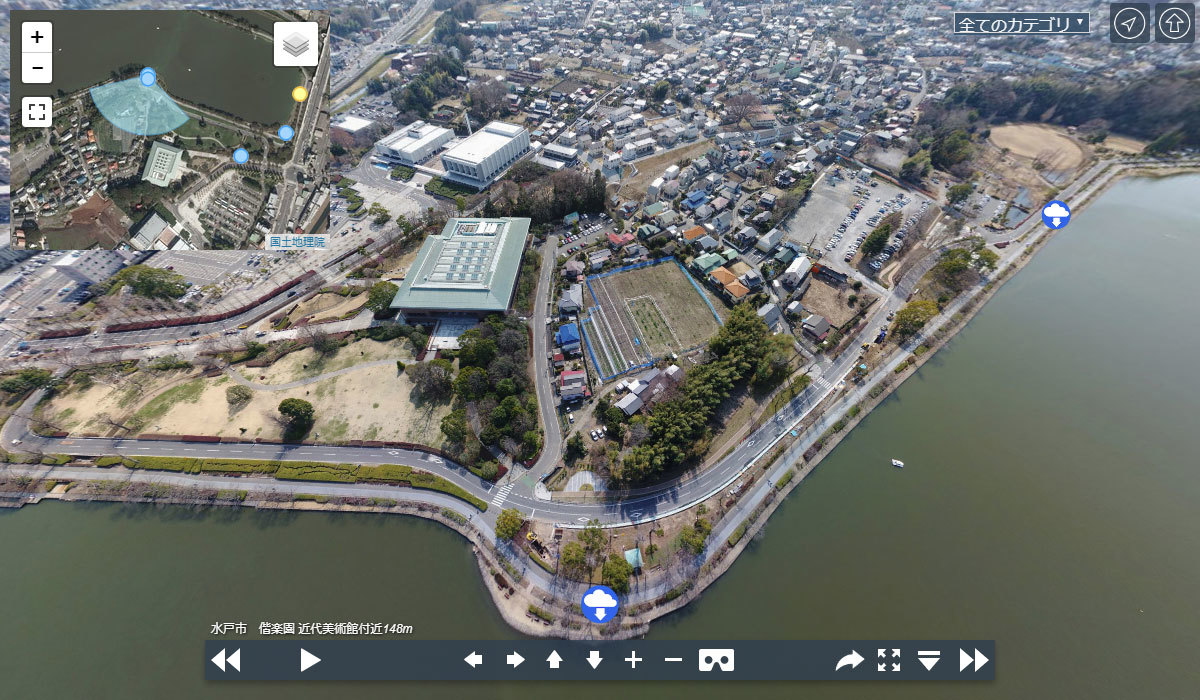Open the mini-map layers selector
The width and height of the screenshot is (1200, 700).
tap(296, 44)
